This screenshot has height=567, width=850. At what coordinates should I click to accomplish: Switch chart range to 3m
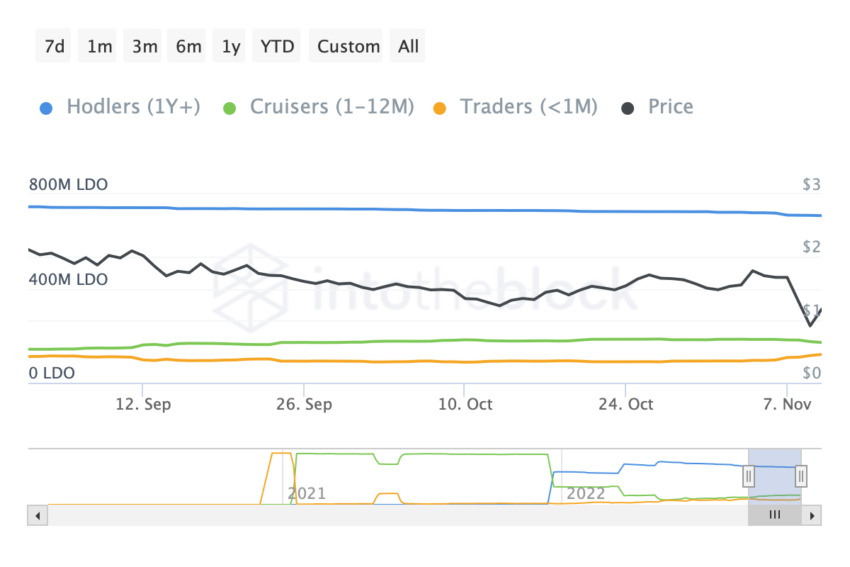(x=143, y=46)
